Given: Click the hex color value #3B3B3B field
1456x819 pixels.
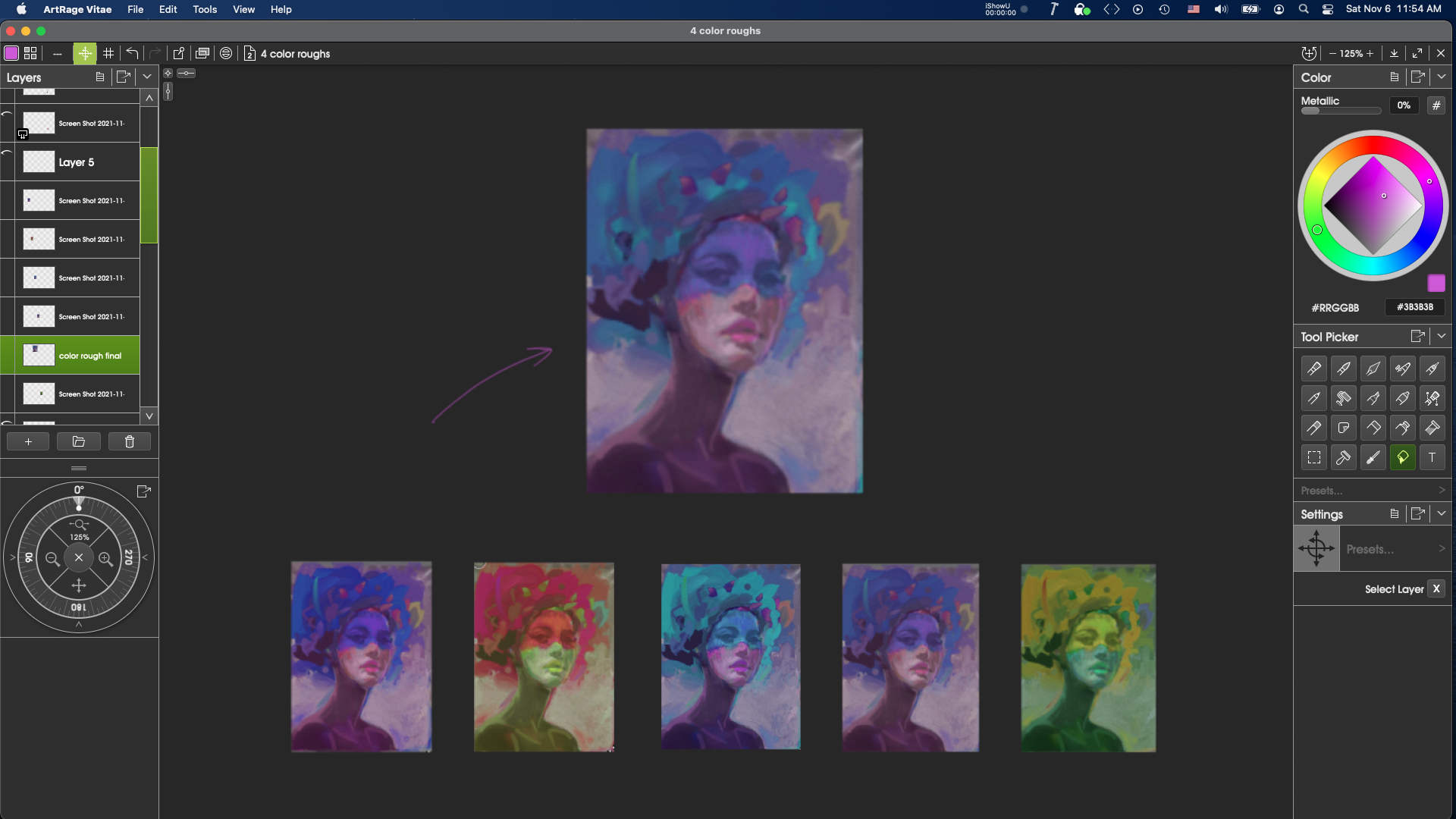Looking at the screenshot, I should [x=1414, y=307].
